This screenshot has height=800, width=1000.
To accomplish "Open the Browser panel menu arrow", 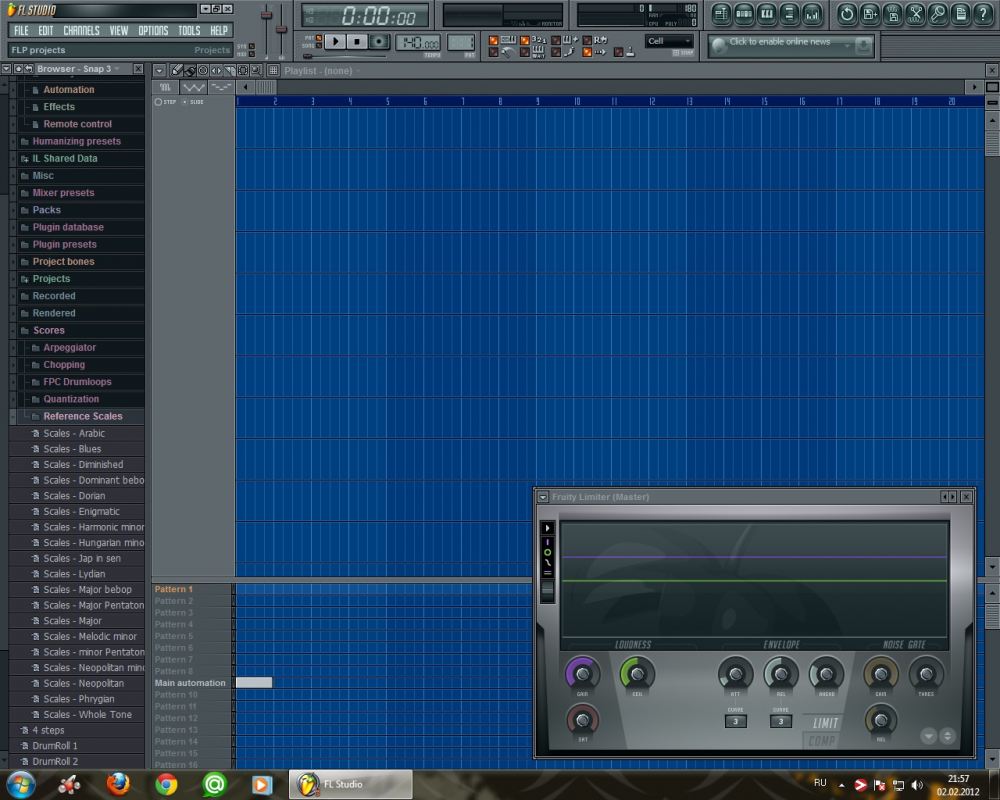I will (x=6, y=69).
